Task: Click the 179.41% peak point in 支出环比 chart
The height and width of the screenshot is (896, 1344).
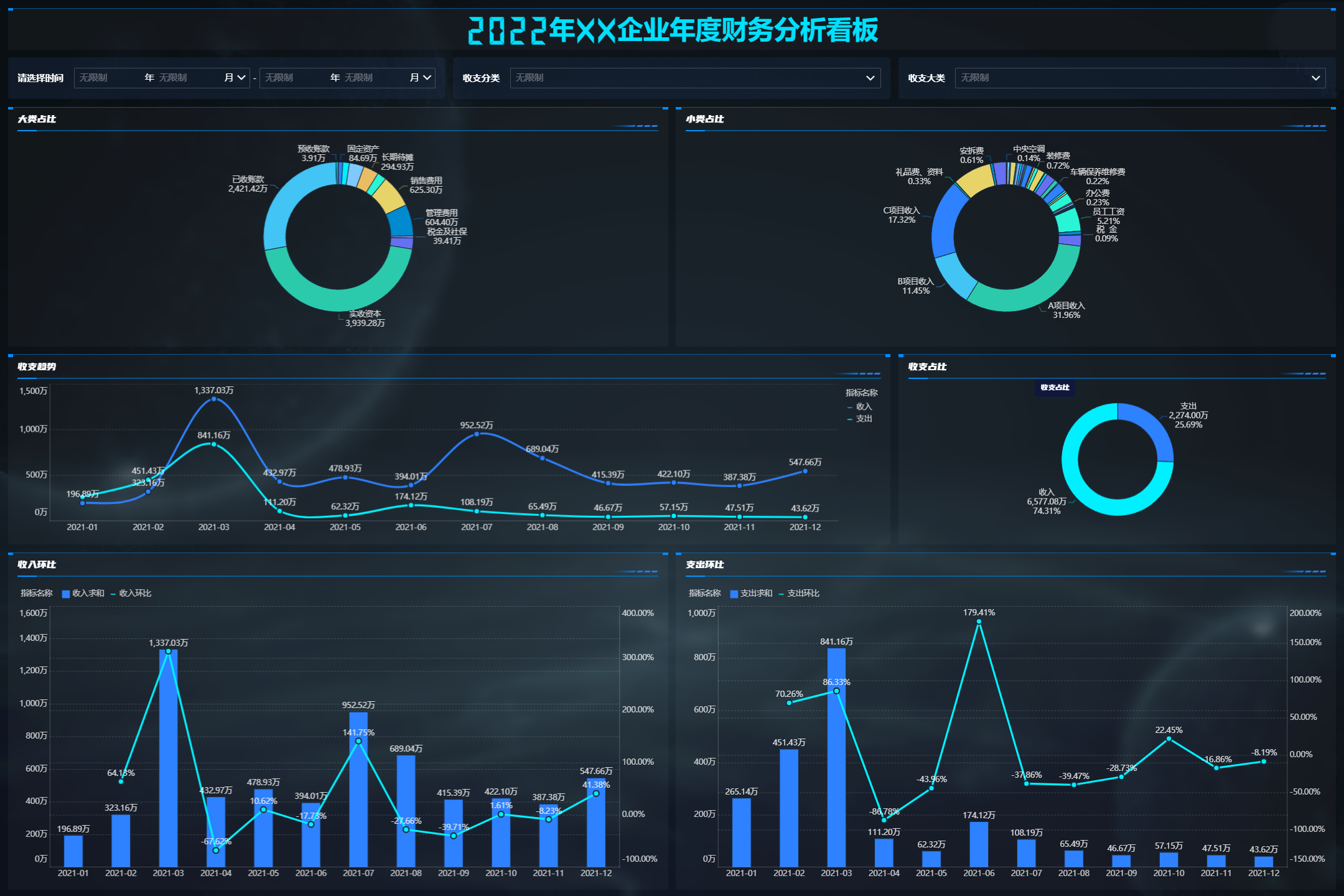Action: click(979, 622)
